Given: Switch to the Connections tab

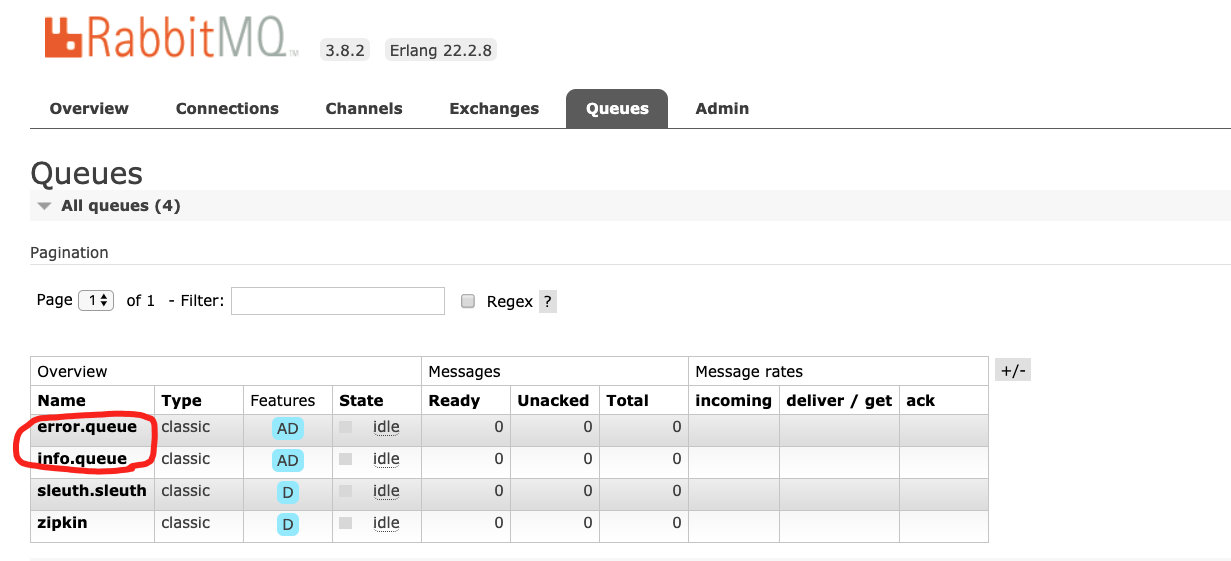Looking at the screenshot, I should [227, 108].
